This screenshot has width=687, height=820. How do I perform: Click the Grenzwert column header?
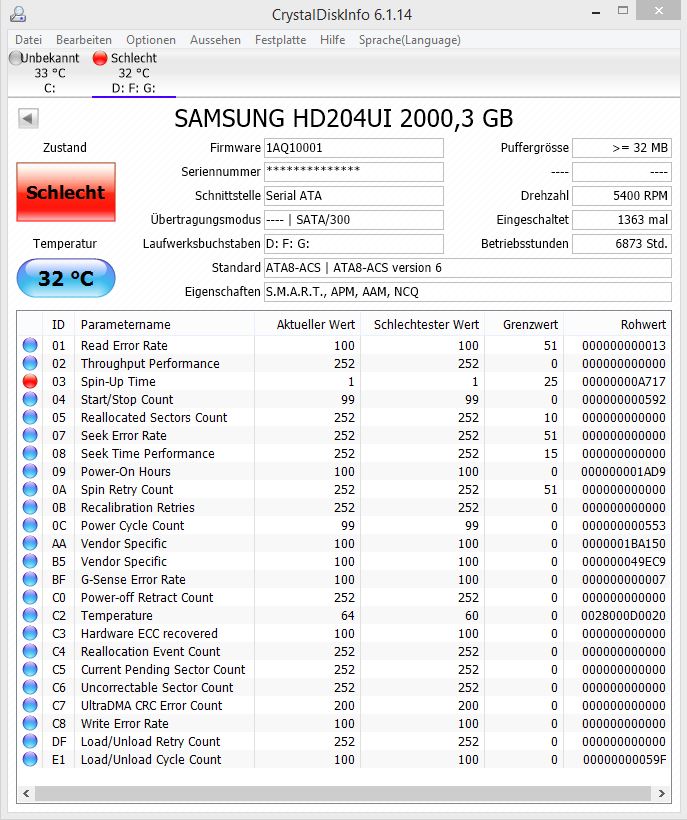[524, 325]
